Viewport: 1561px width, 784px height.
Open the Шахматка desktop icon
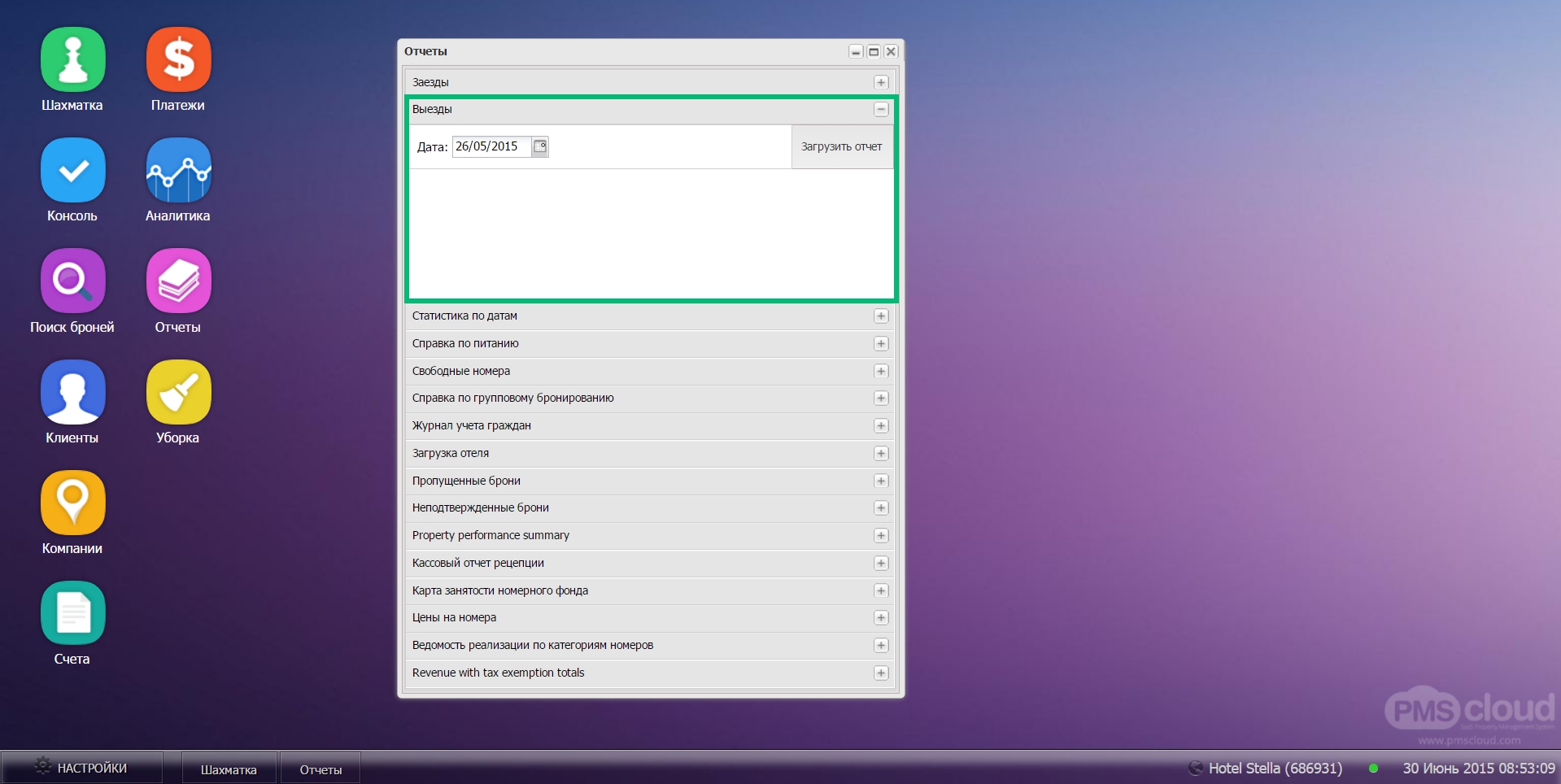73,60
